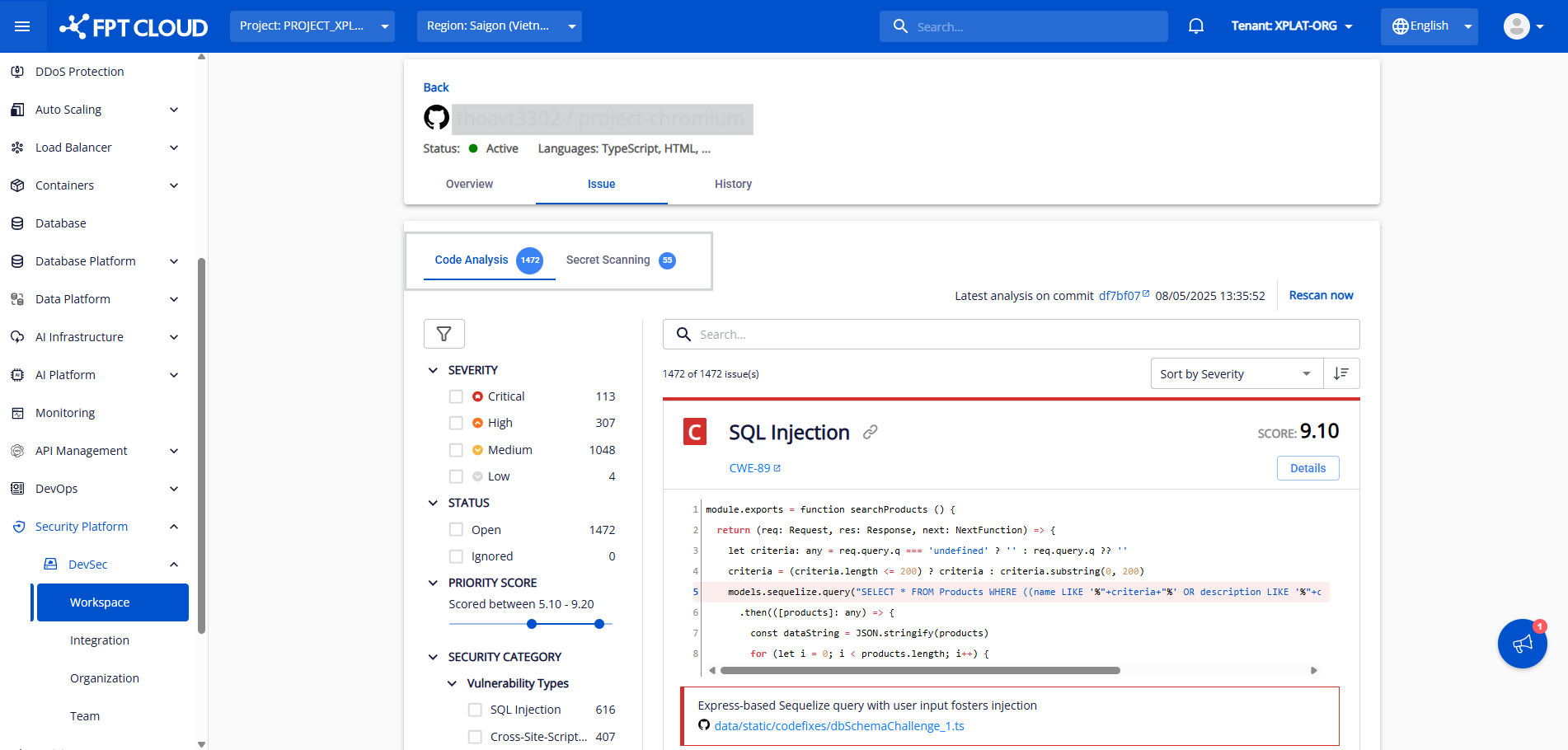Viewport: 1568px width, 750px height.
Task: Check the Ignored status checkbox
Action: point(456,556)
